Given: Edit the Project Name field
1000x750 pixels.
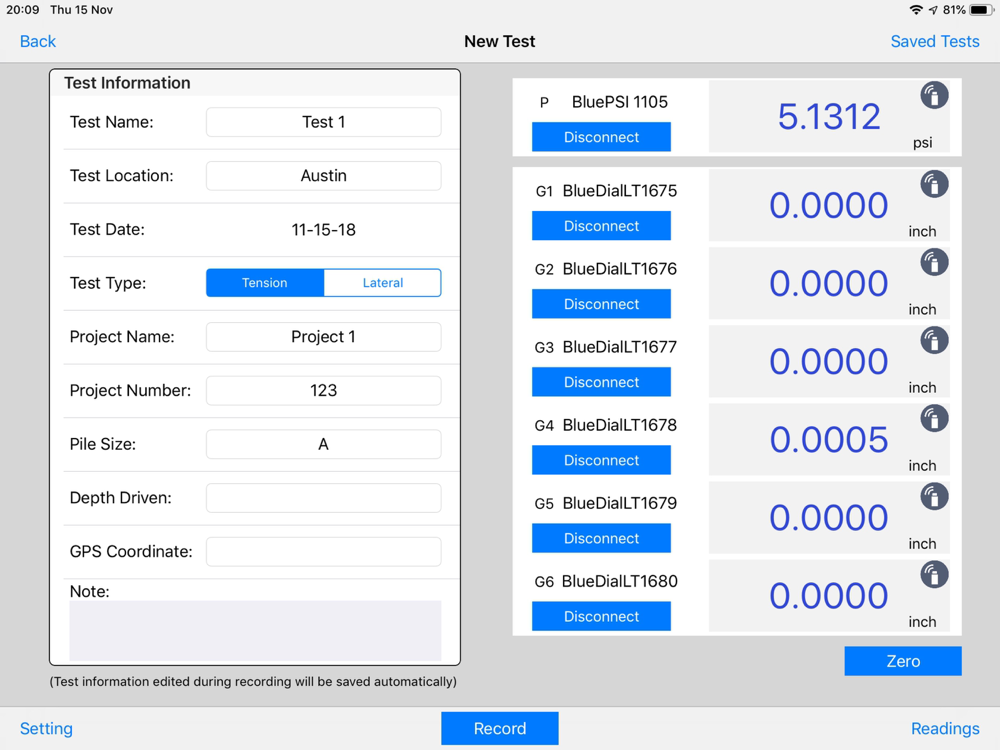Looking at the screenshot, I should coord(323,337).
